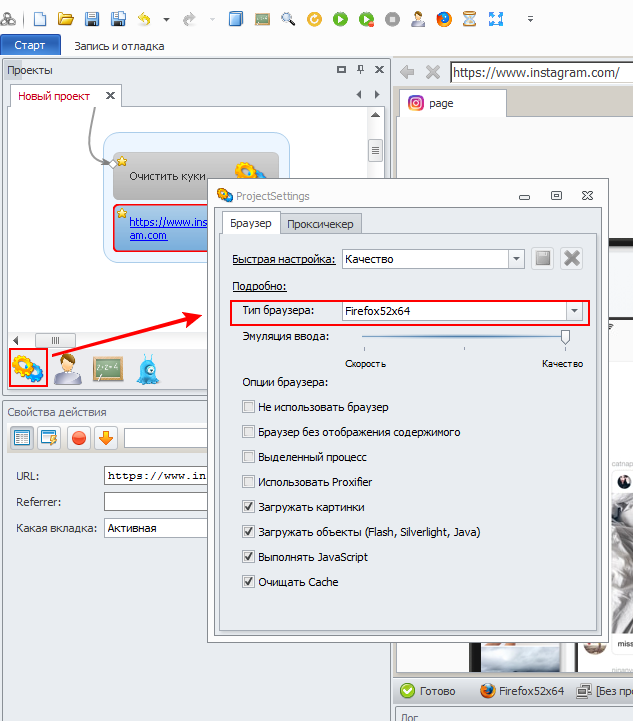
Task: Open project with the folder icon
Action: click(x=66, y=19)
